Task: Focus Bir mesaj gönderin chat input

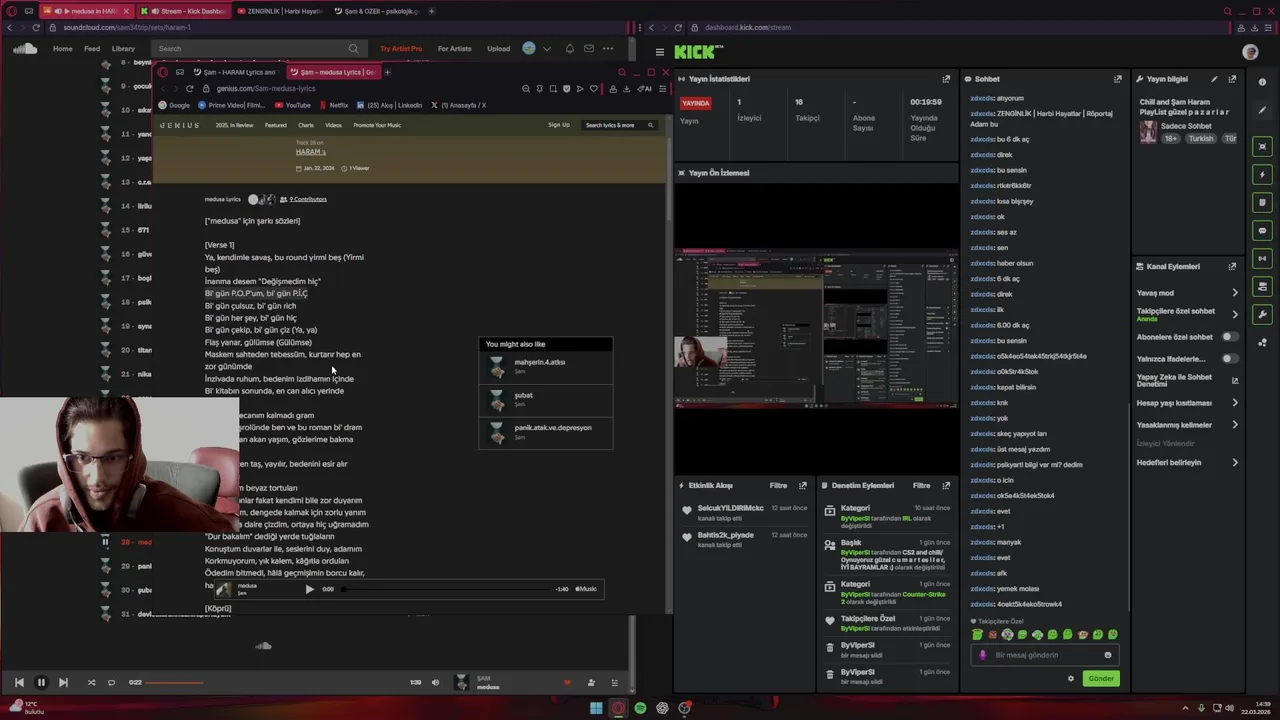Action: pyautogui.click(x=1043, y=655)
